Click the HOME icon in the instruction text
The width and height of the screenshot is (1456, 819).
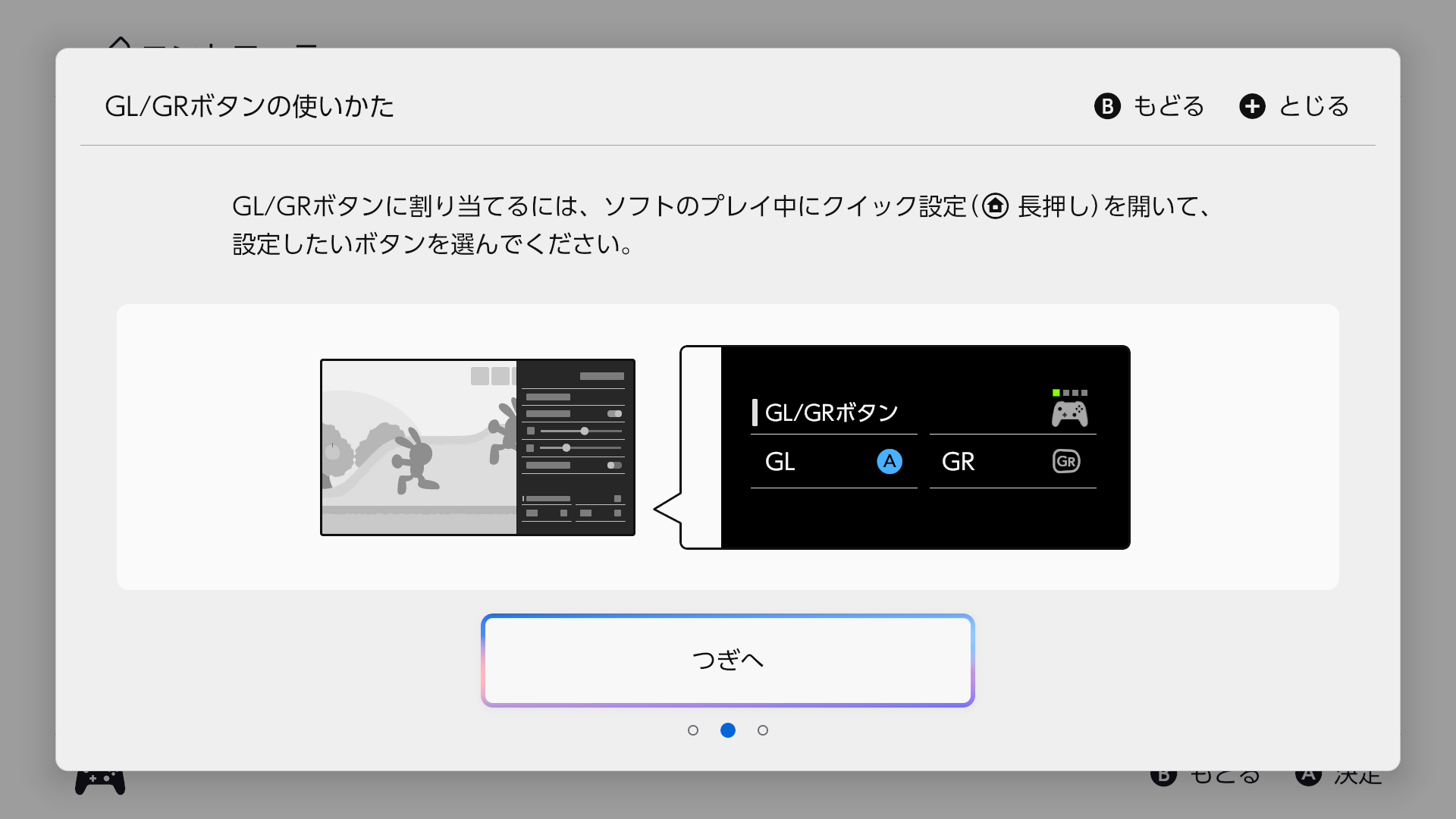tap(995, 206)
